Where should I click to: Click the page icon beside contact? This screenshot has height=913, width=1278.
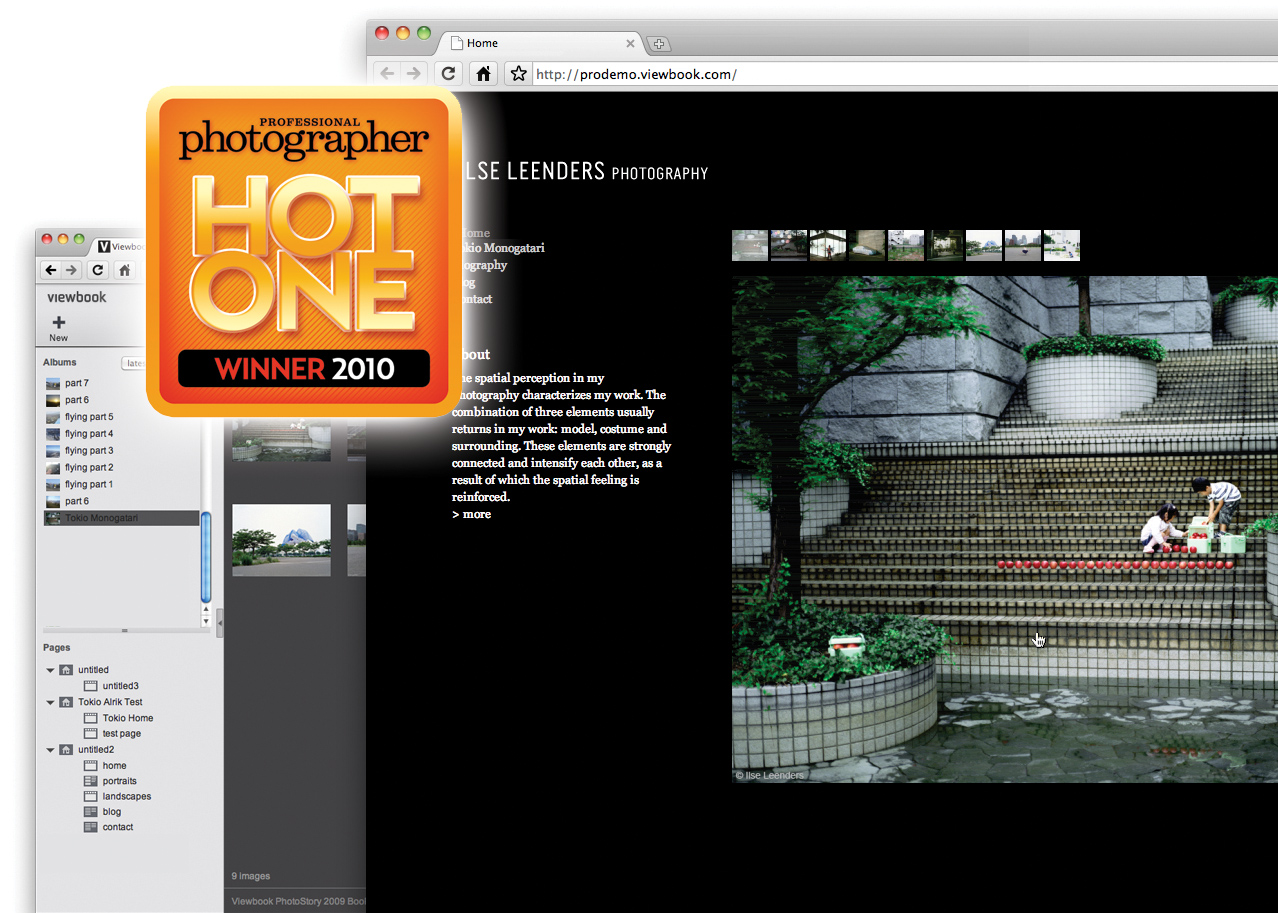(x=91, y=827)
